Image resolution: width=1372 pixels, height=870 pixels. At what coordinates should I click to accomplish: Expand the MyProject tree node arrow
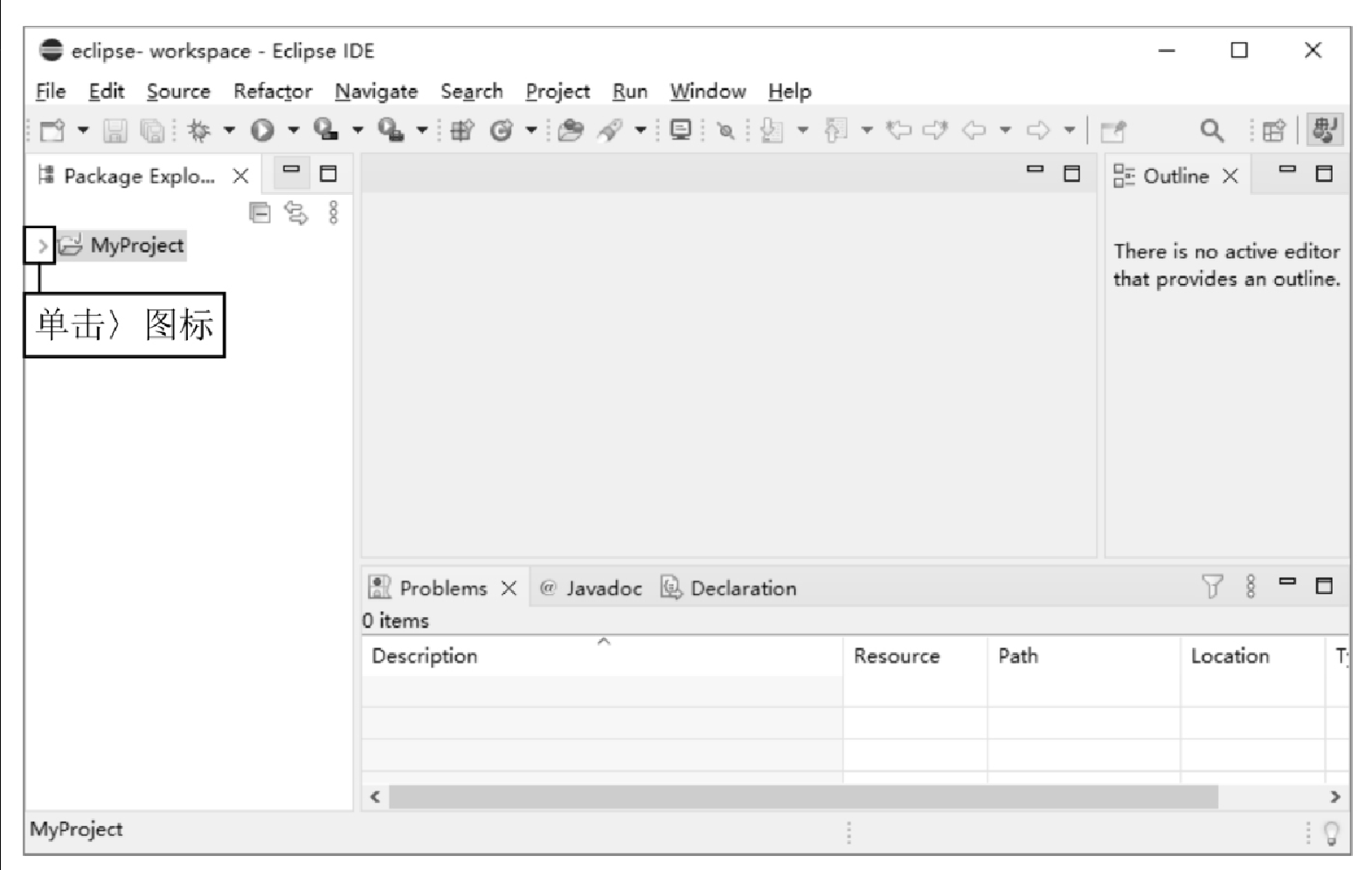(41, 246)
